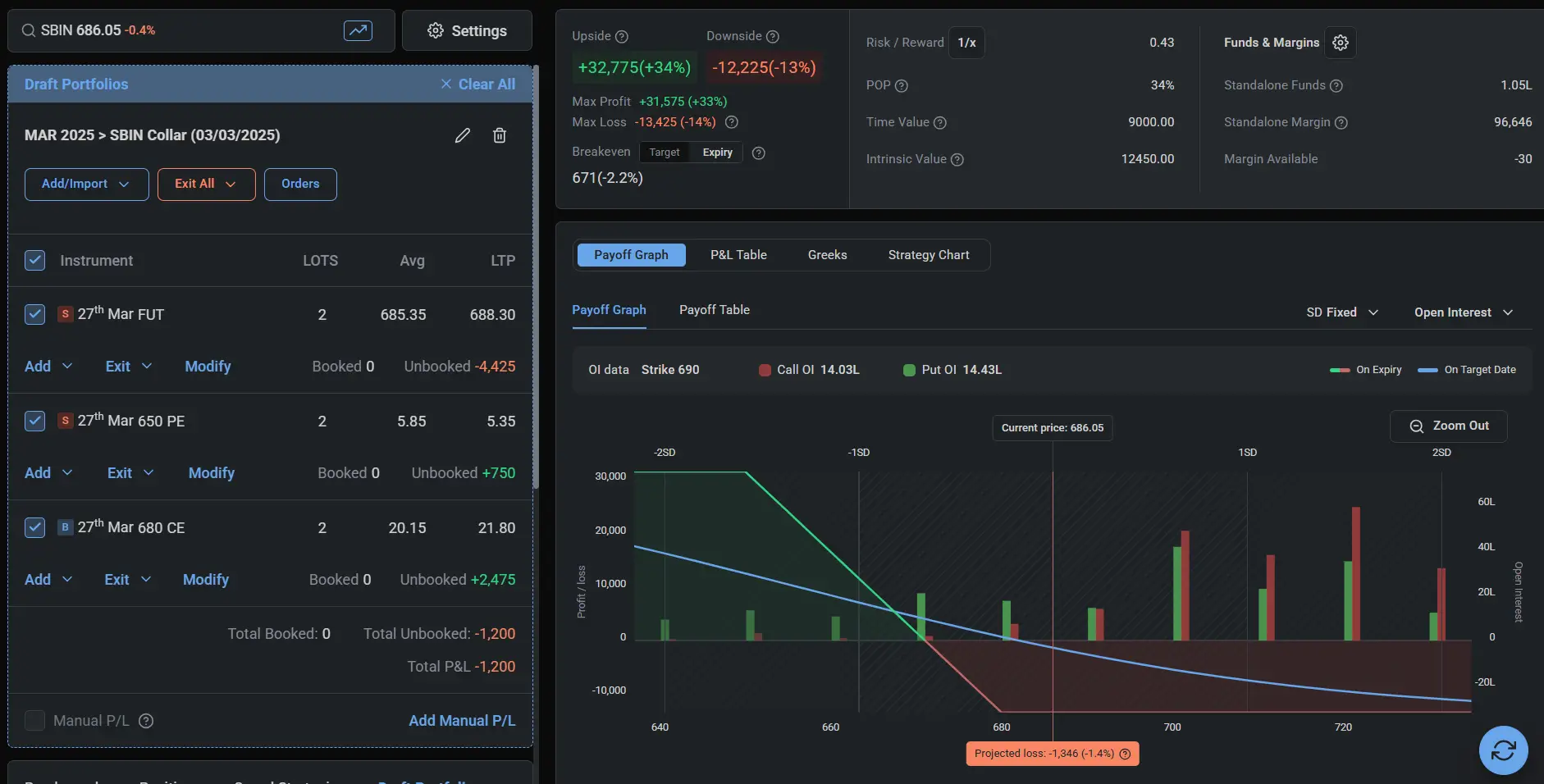Show help for Intrinsic Value
This screenshot has height=784, width=1544.
tap(957, 159)
